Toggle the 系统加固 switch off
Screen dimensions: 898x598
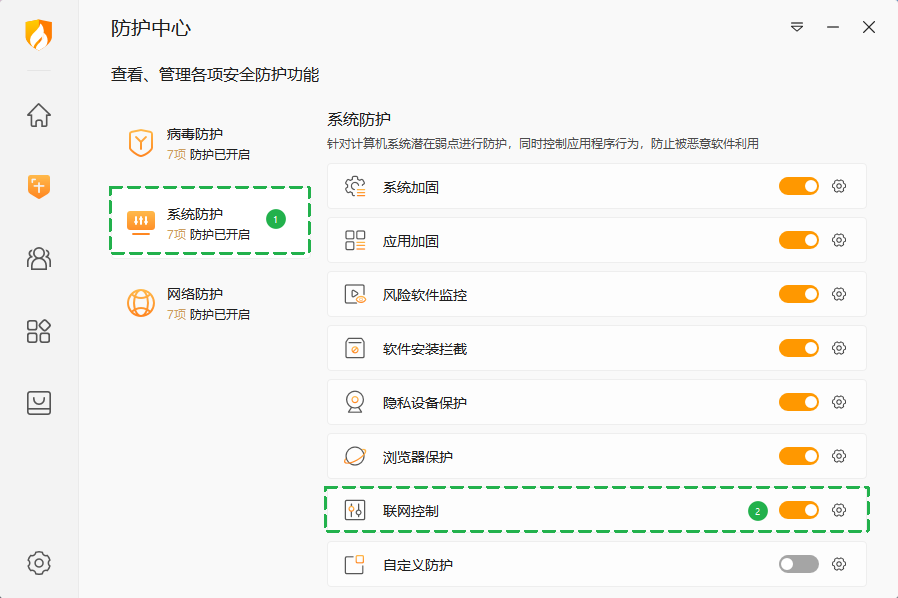[798, 186]
